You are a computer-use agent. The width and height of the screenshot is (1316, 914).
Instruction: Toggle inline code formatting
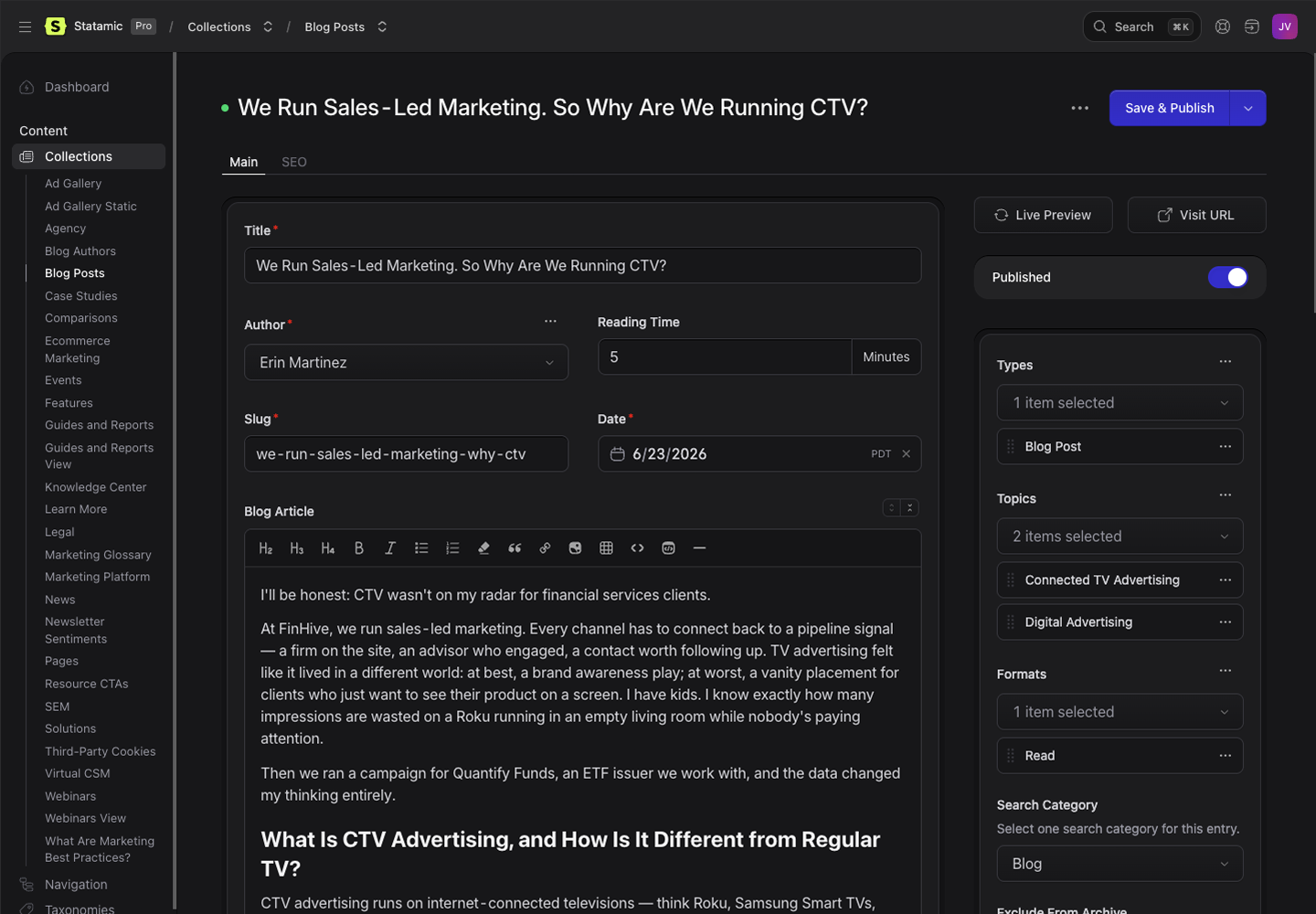[637, 548]
